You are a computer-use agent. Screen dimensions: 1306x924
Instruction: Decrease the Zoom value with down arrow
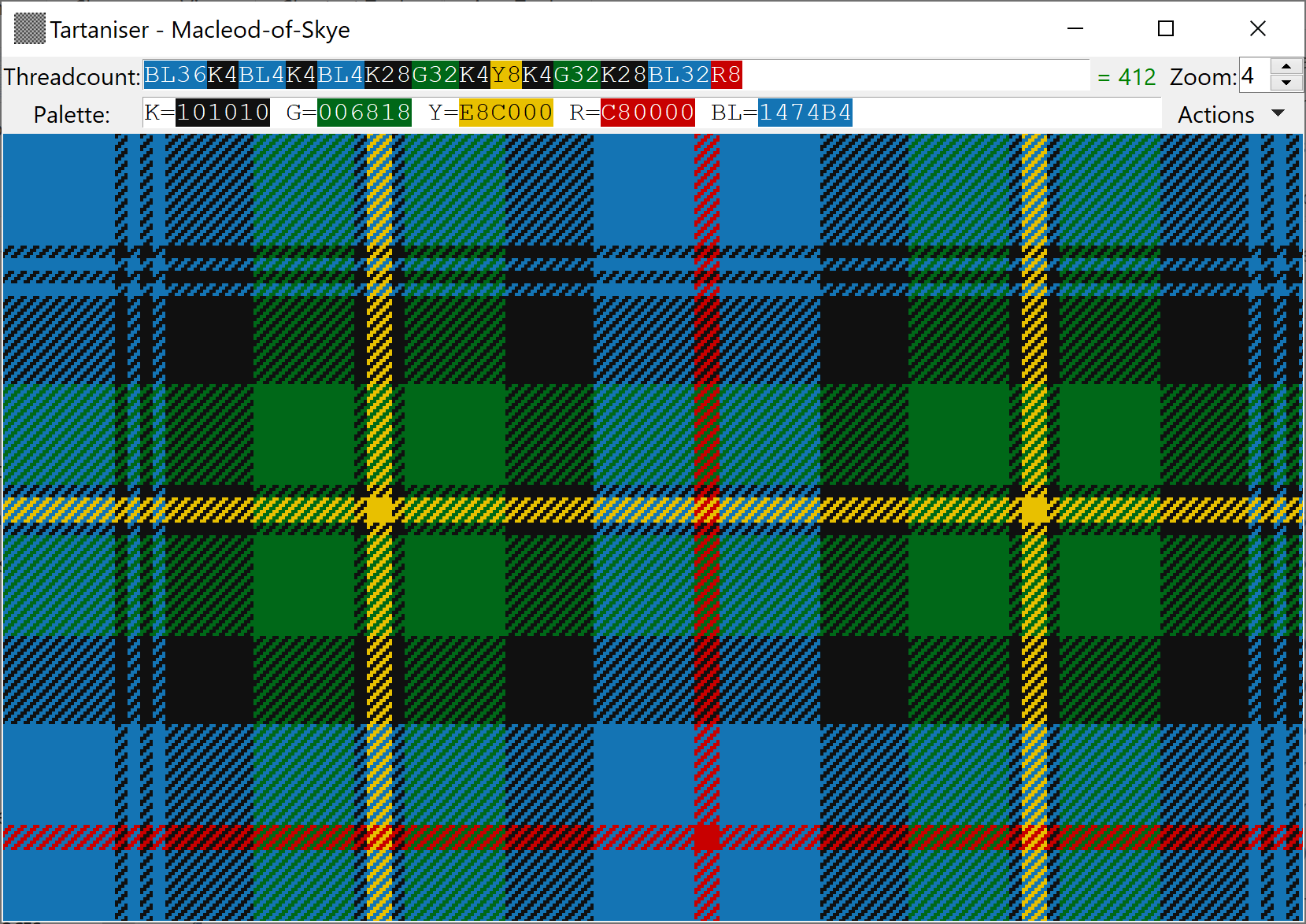(1286, 83)
